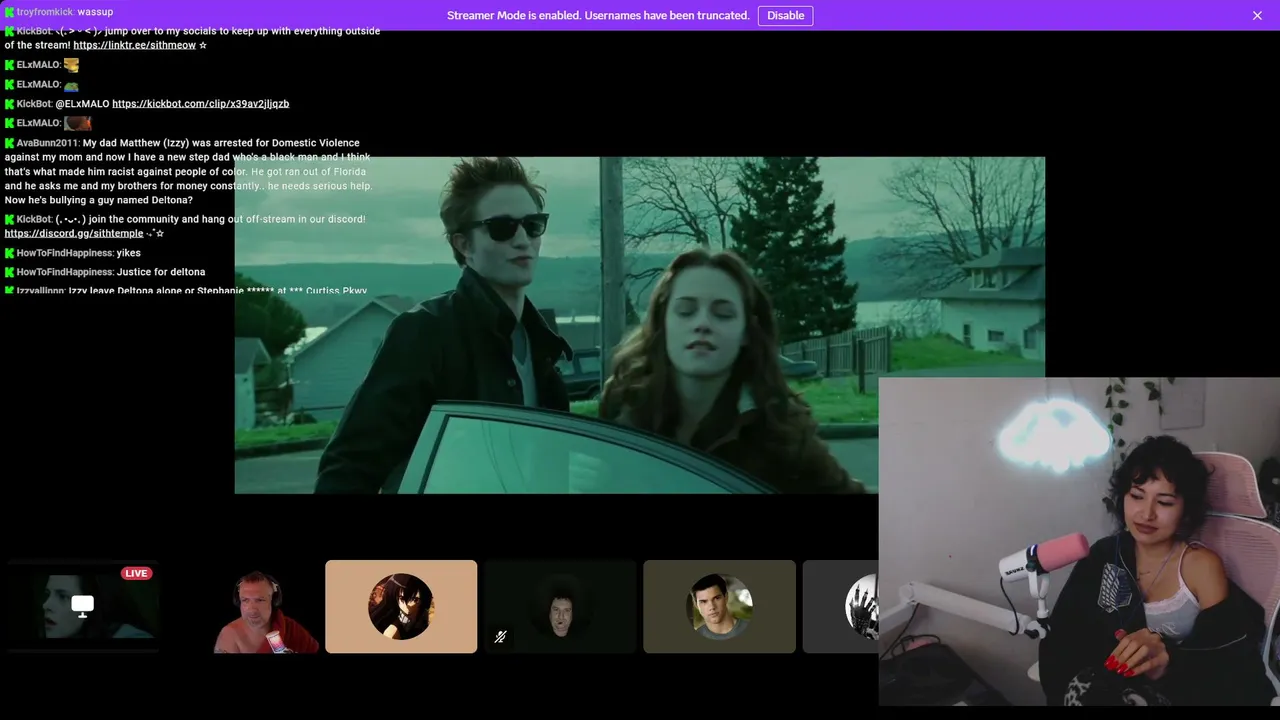Click the Kick badge on "Justice for deltona" message
Screen dimensions: 1280x720
point(9,272)
